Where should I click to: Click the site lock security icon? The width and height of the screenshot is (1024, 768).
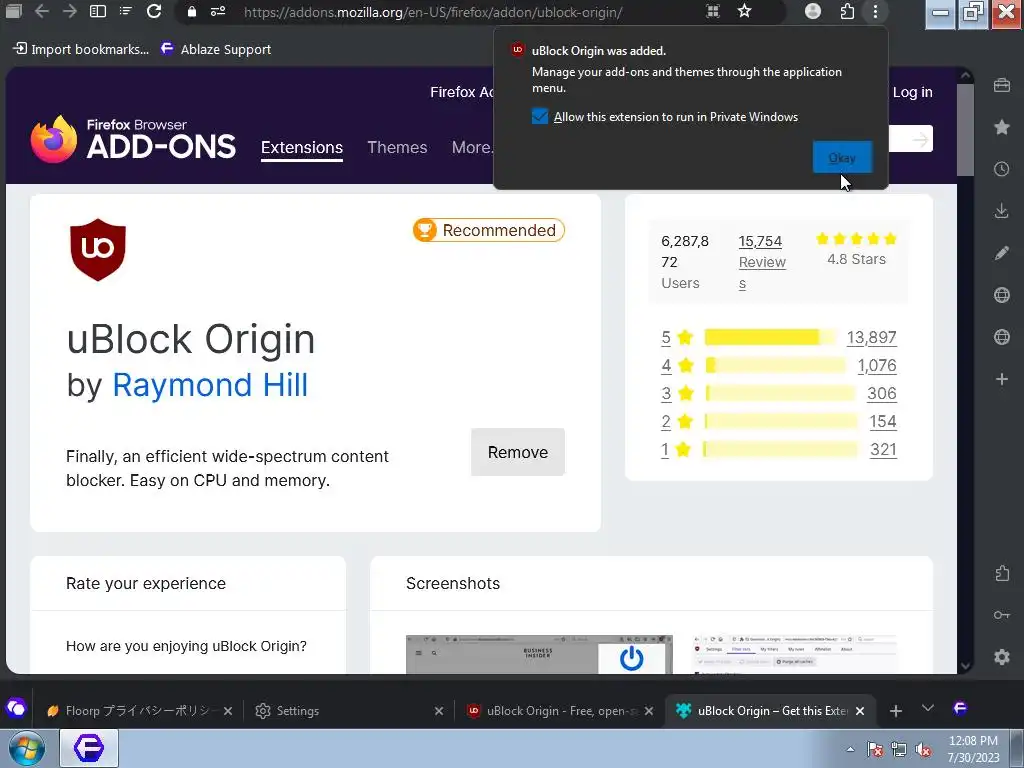click(191, 11)
